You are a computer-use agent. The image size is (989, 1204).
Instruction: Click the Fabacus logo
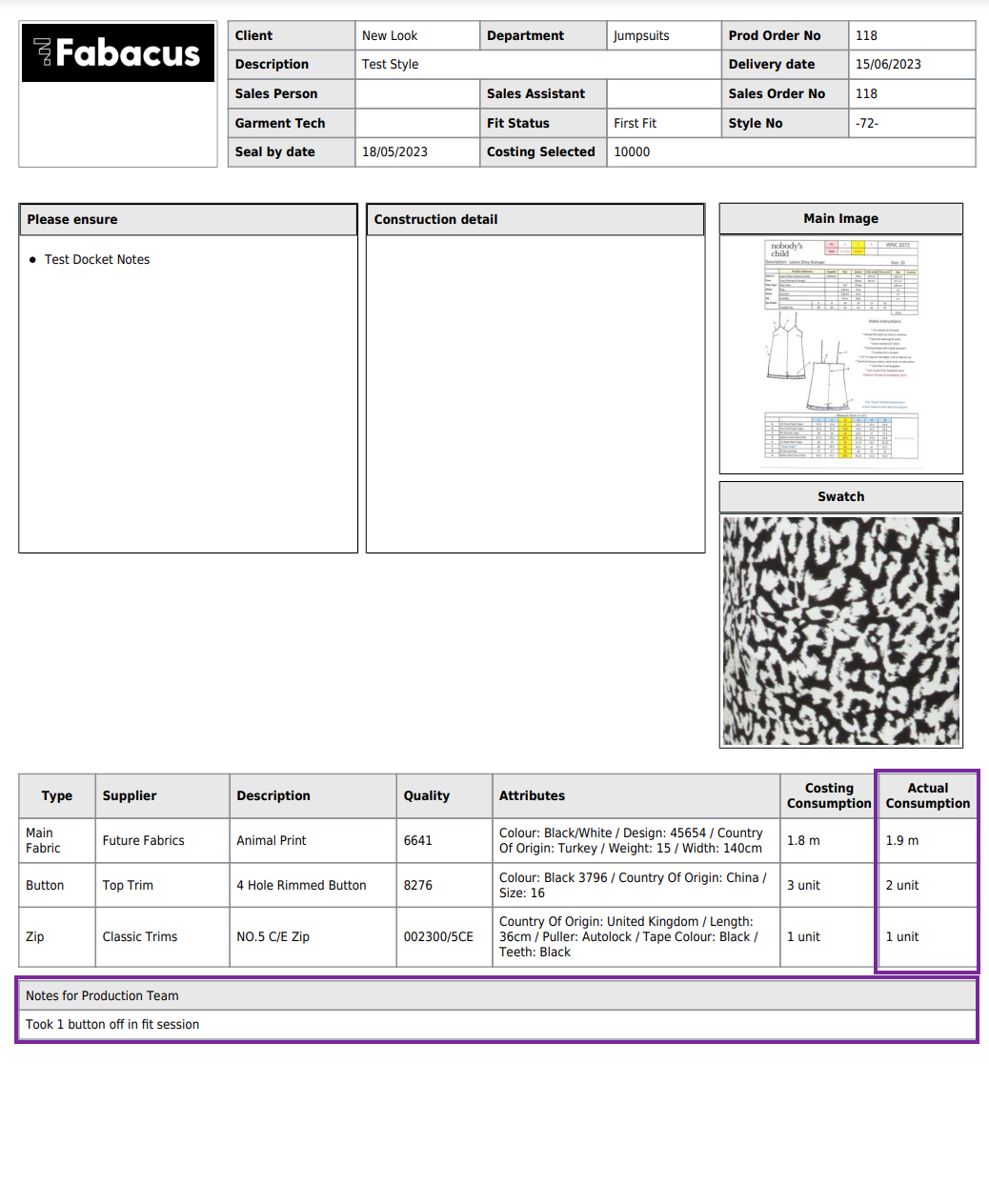pyautogui.click(x=117, y=52)
